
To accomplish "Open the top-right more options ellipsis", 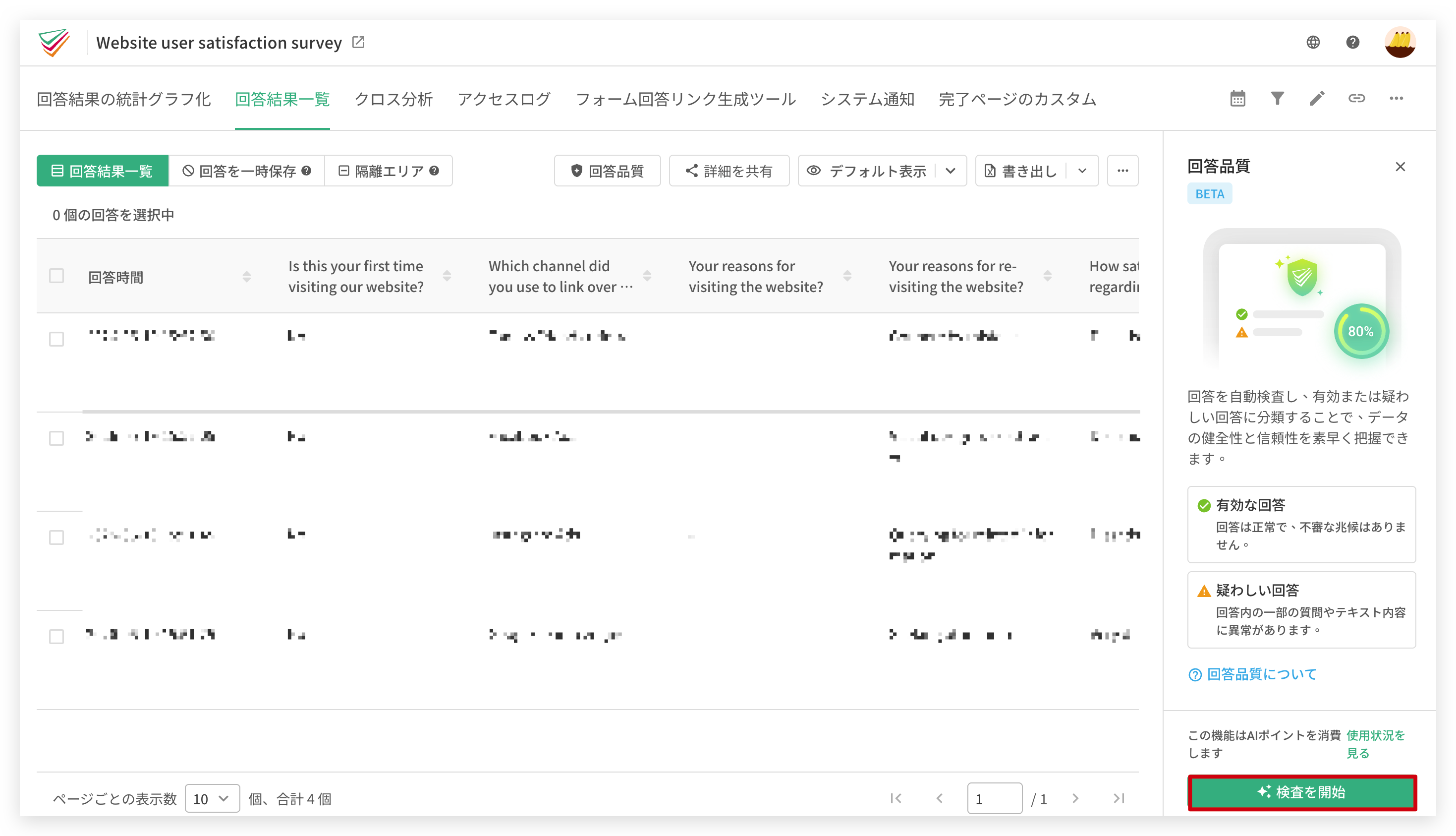I will coord(1397,98).
